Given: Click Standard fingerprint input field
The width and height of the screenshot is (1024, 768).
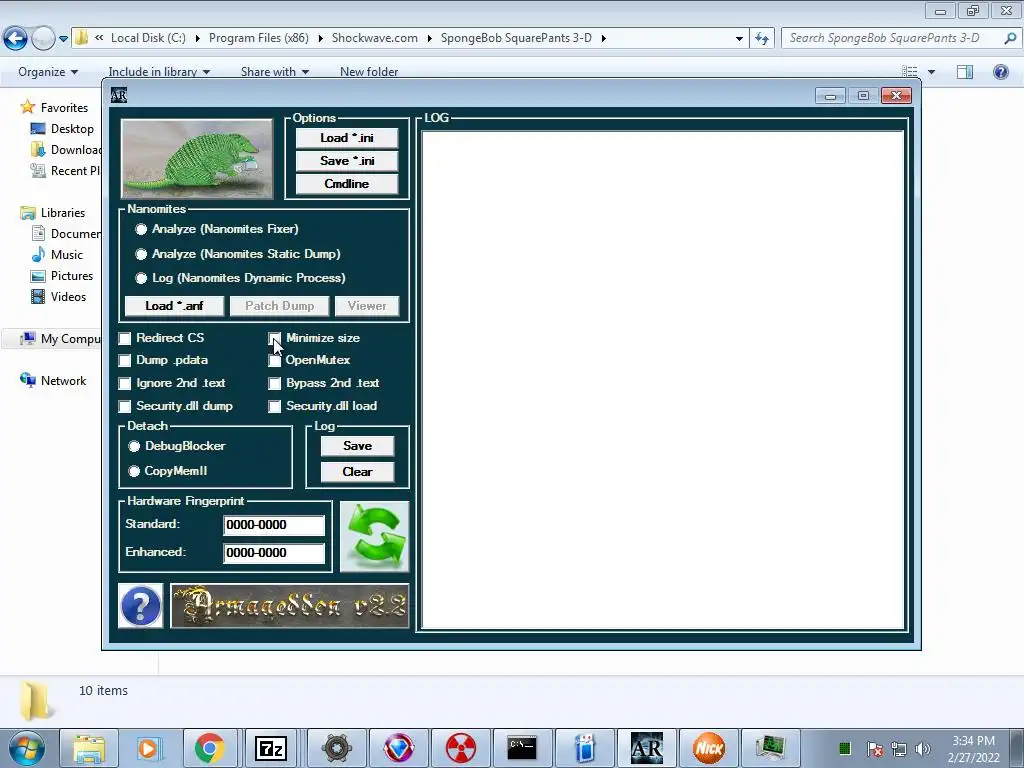Looking at the screenshot, I should [x=274, y=525].
